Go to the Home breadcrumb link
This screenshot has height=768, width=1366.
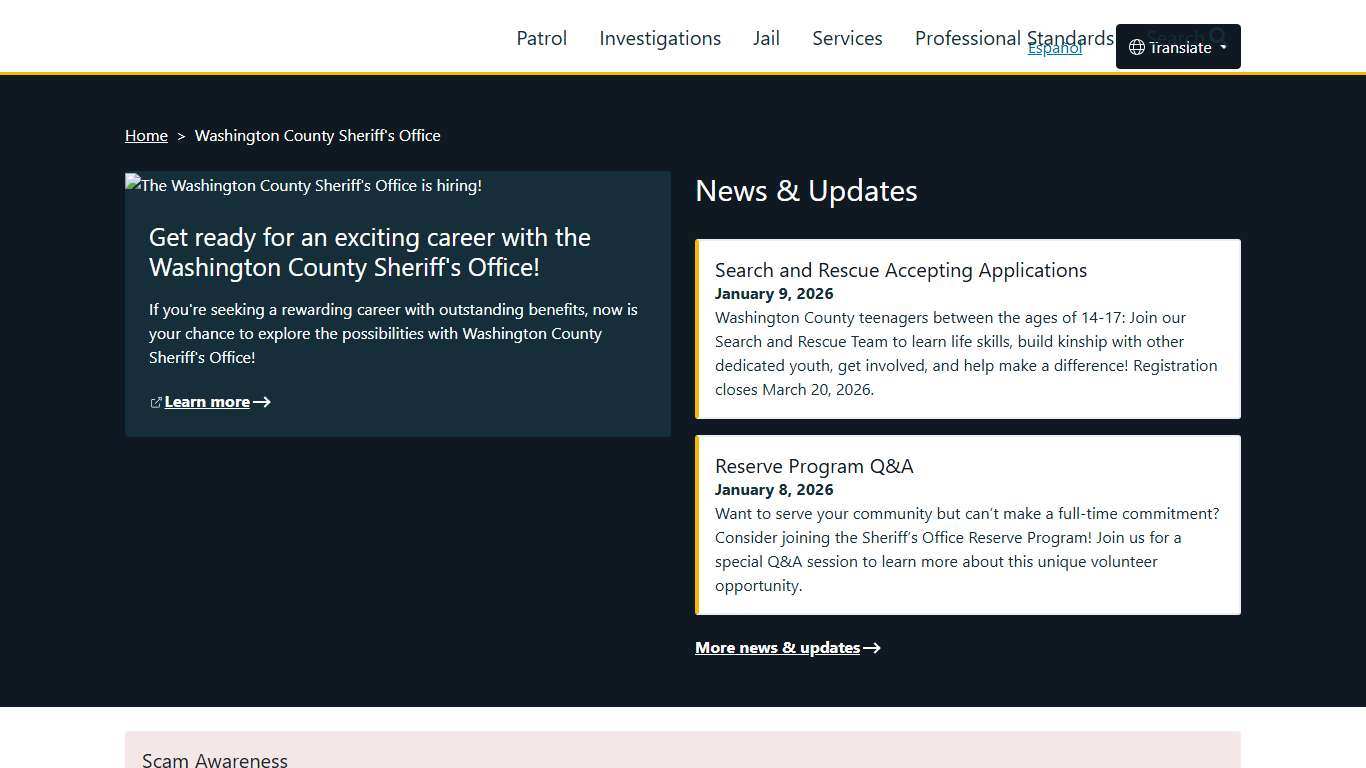pos(146,135)
